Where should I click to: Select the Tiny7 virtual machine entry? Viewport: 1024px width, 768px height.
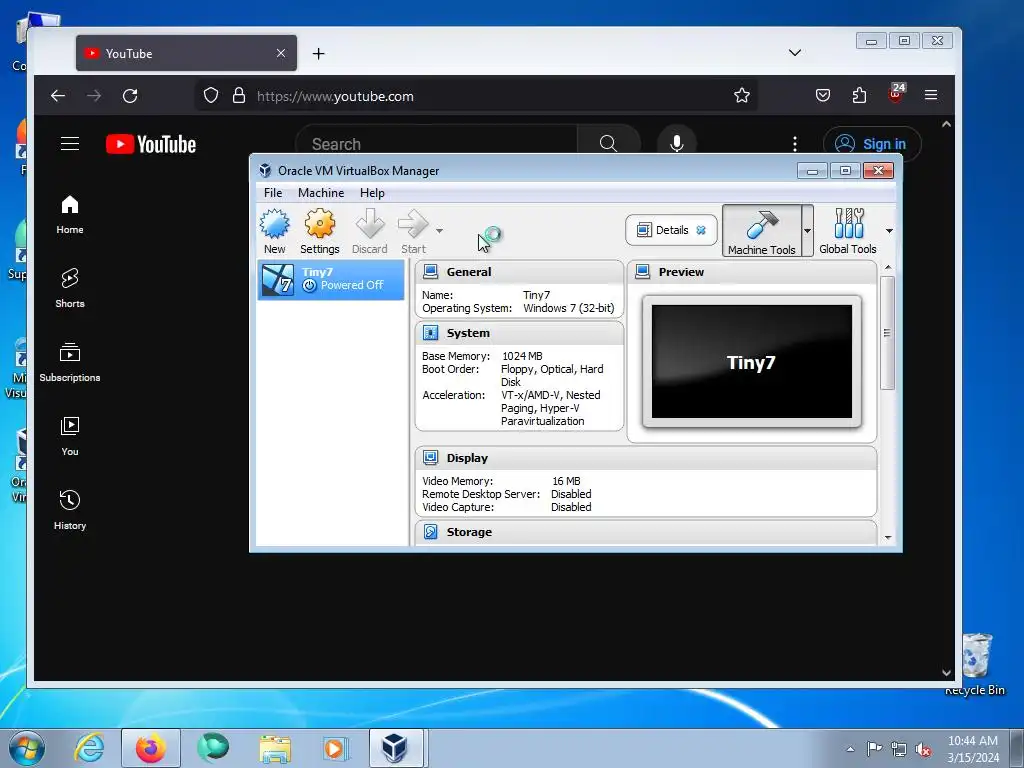331,280
